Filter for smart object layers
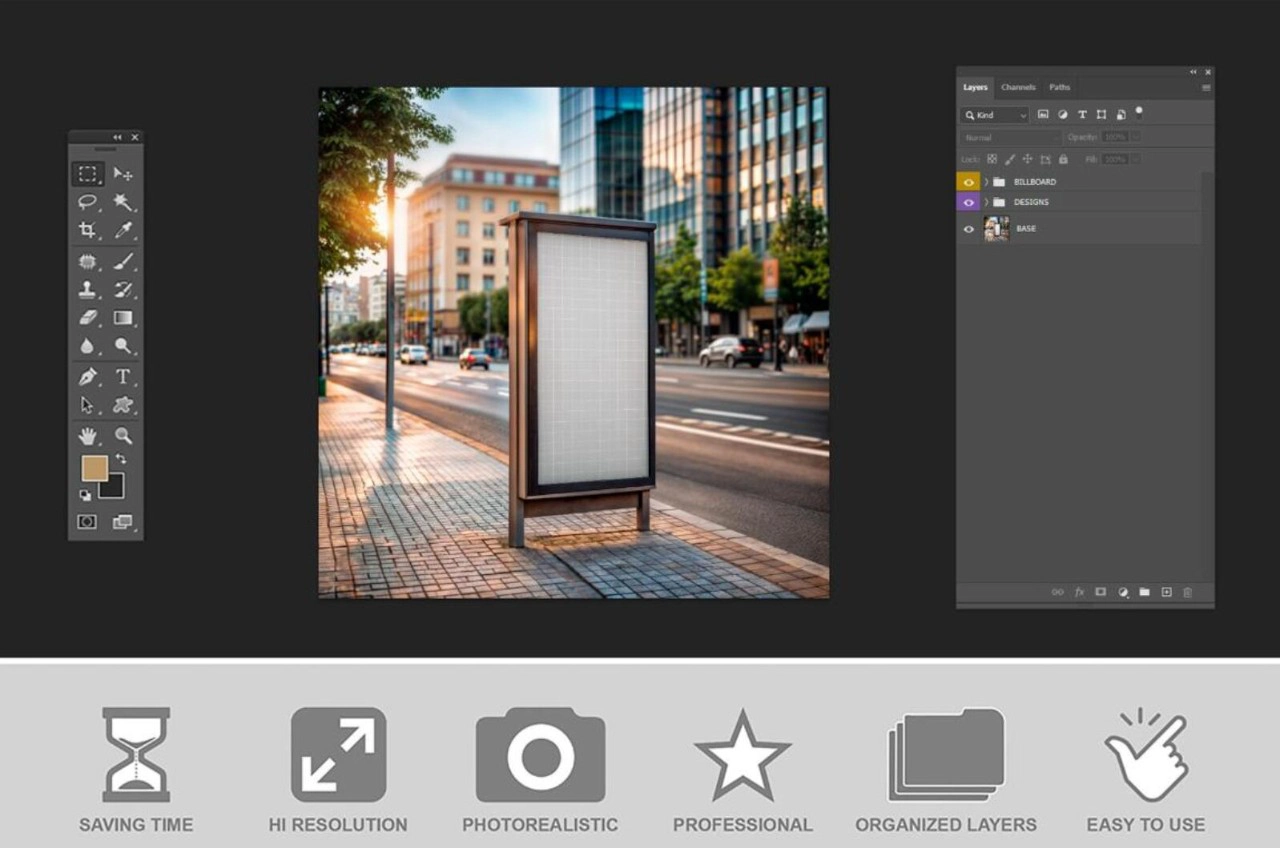 tap(1121, 115)
